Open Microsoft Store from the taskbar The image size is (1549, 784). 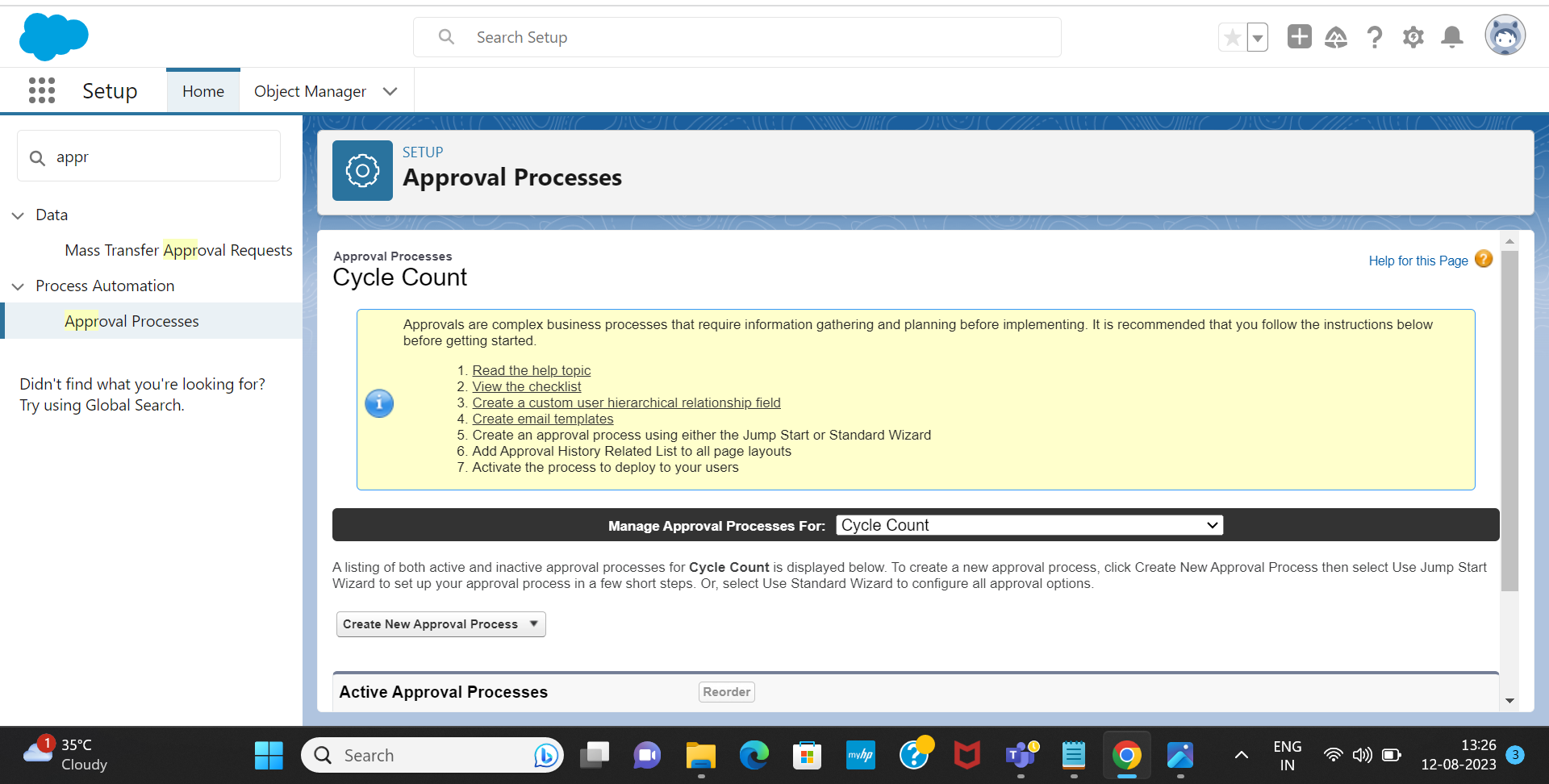tap(807, 756)
